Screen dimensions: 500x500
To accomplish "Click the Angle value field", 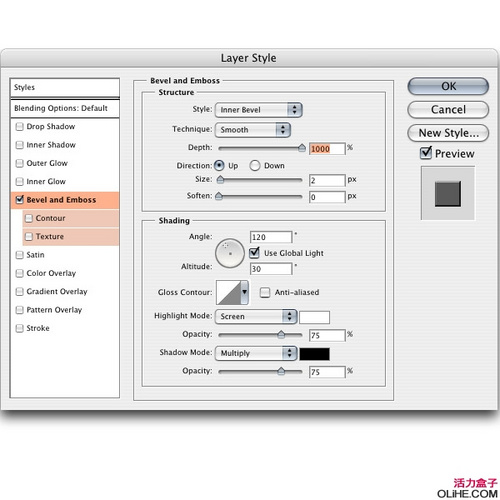I will point(271,237).
